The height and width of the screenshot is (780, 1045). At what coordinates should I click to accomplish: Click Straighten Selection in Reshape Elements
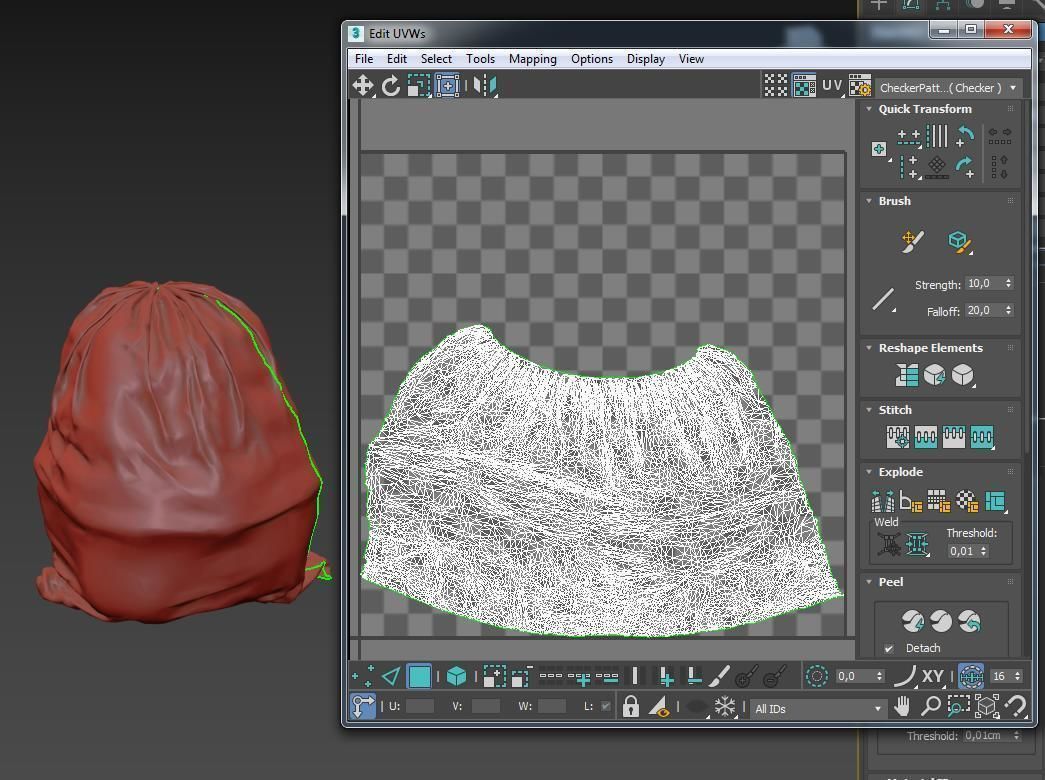click(x=907, y=375)
